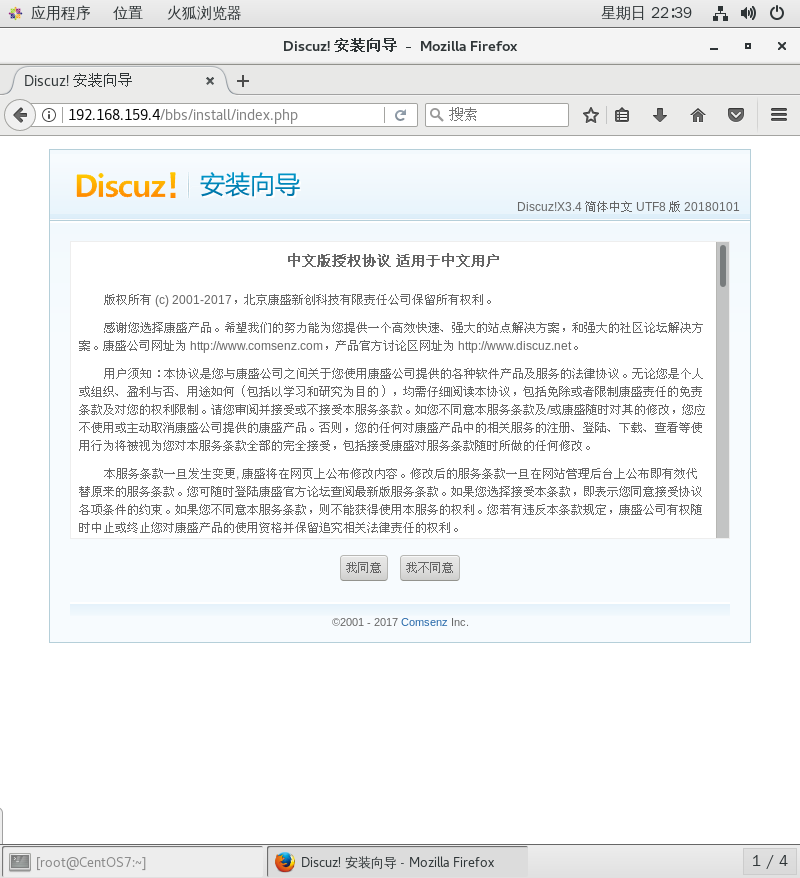The image size is (800, 878).
Task: Click the magnifier icon in the search box
Action: [437, 115]
